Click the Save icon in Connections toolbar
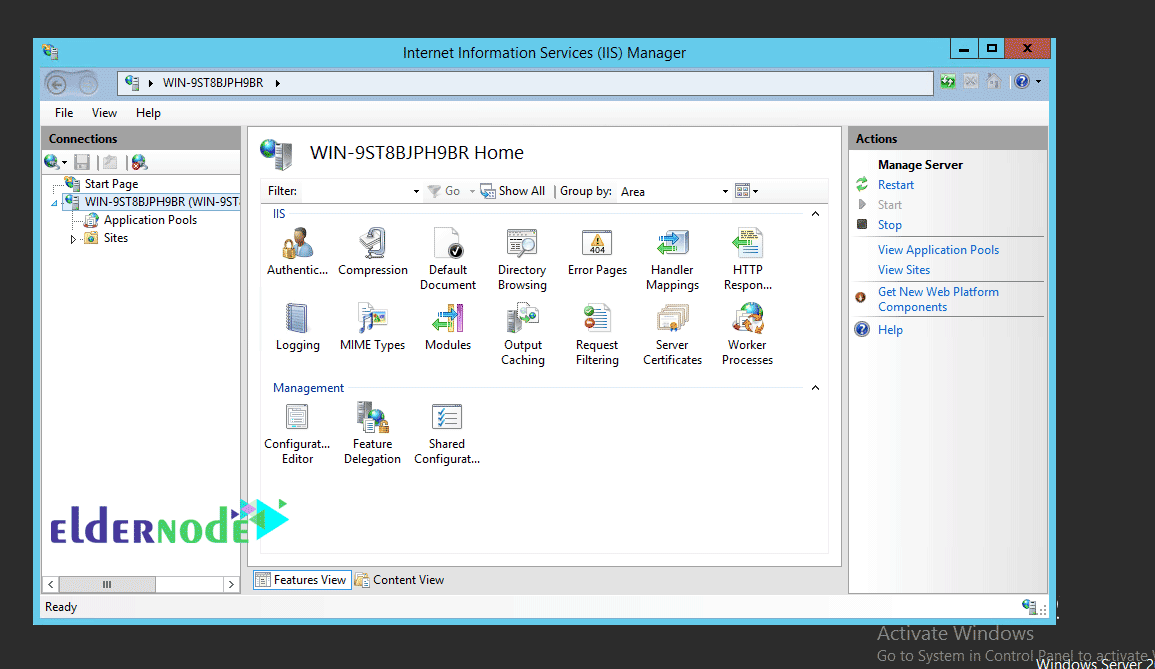Screen dimensions: 1155x669 pyautogui.click(x=82, y=162)
